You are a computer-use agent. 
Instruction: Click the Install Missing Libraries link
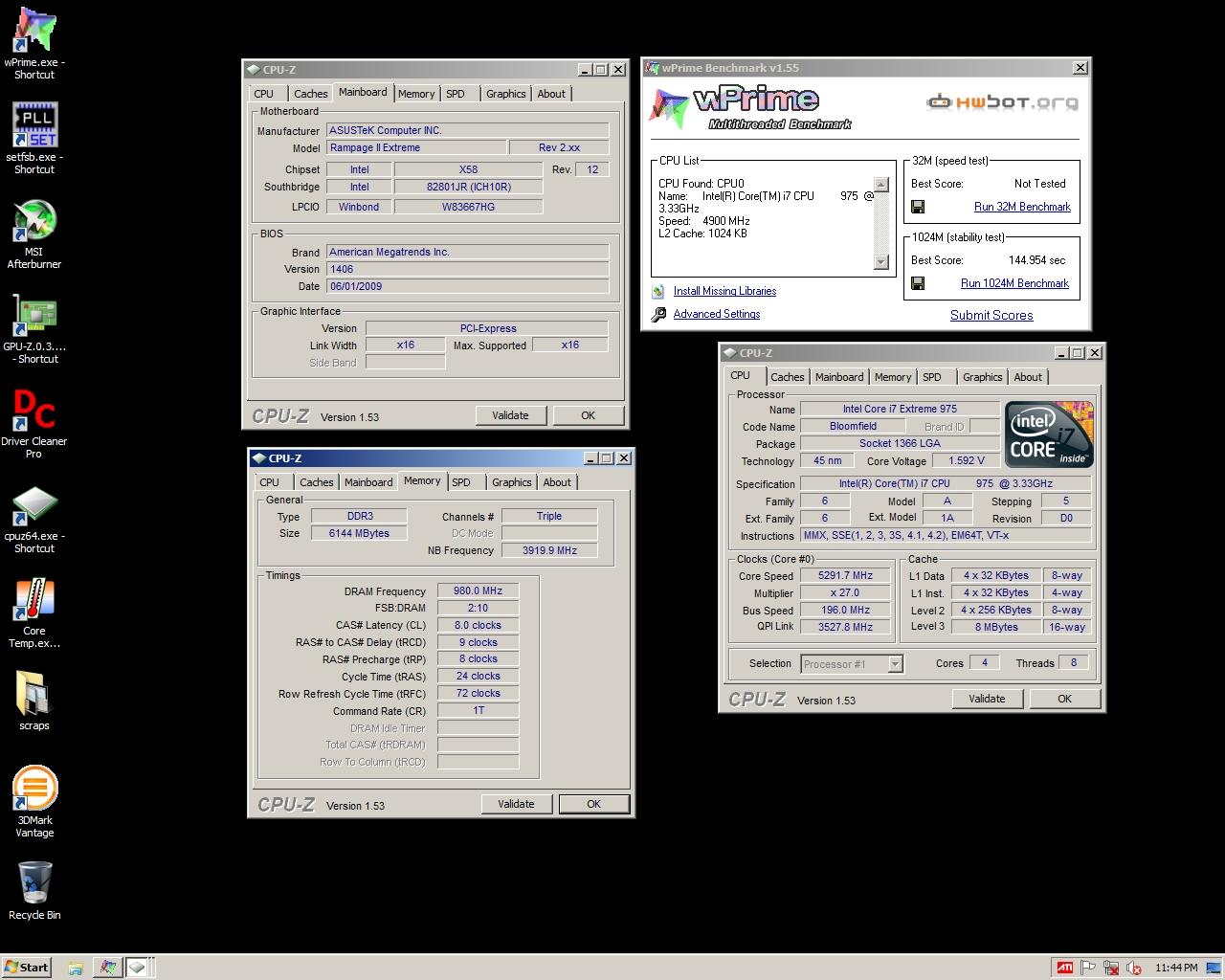tap(724, 291)
